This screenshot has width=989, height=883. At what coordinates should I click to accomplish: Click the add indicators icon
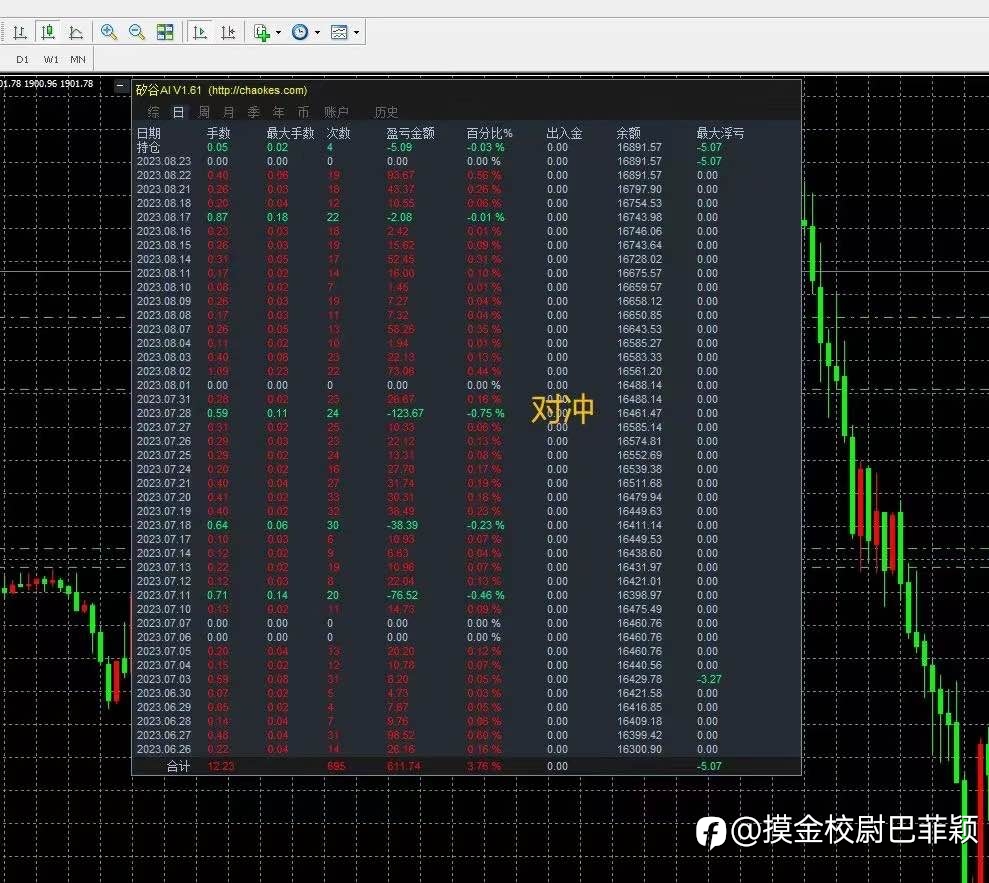click(x=261, y=32)
